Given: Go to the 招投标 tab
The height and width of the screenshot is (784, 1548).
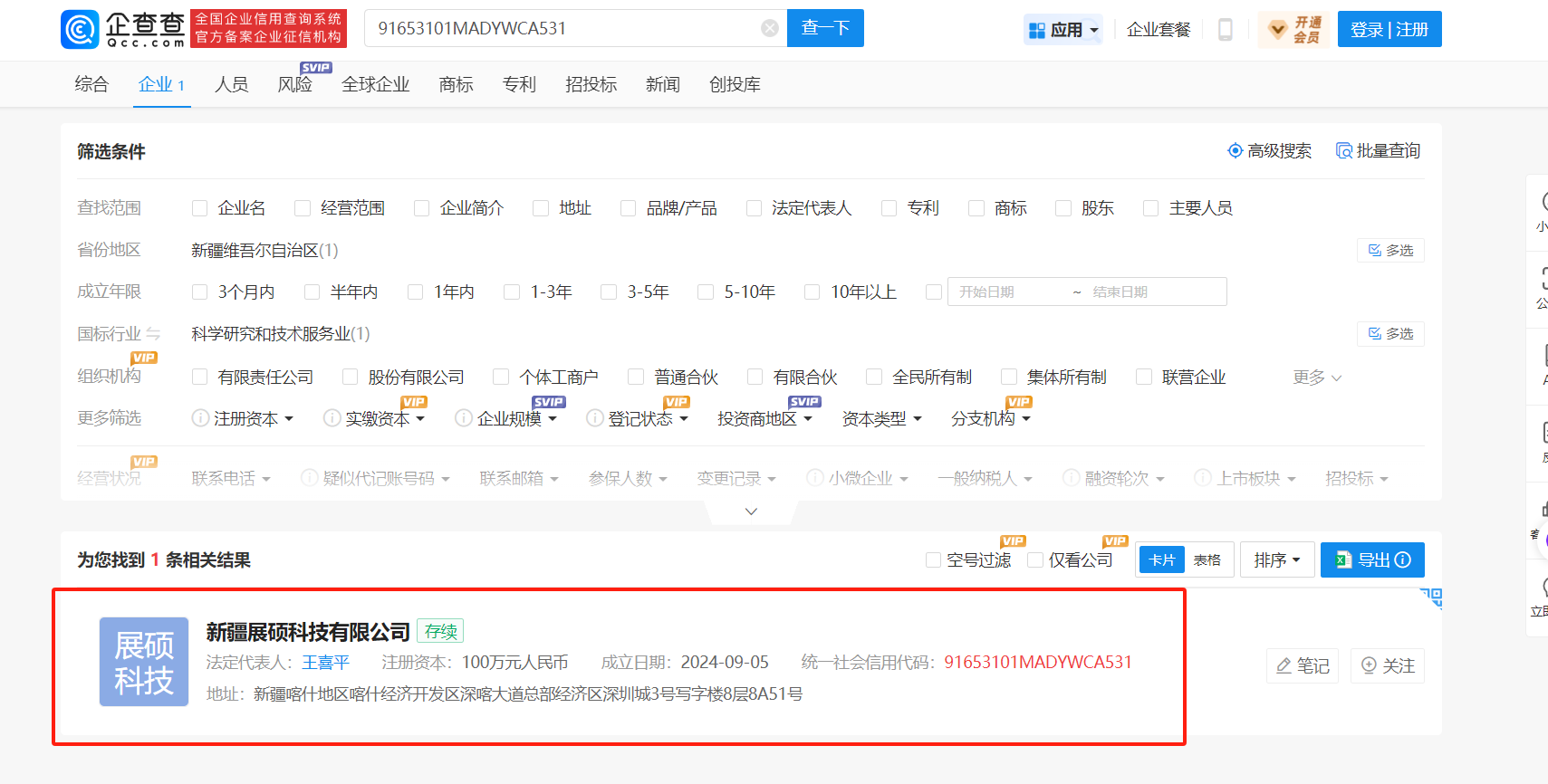Looking at the screenshot, I should click(x=591, y=84).
